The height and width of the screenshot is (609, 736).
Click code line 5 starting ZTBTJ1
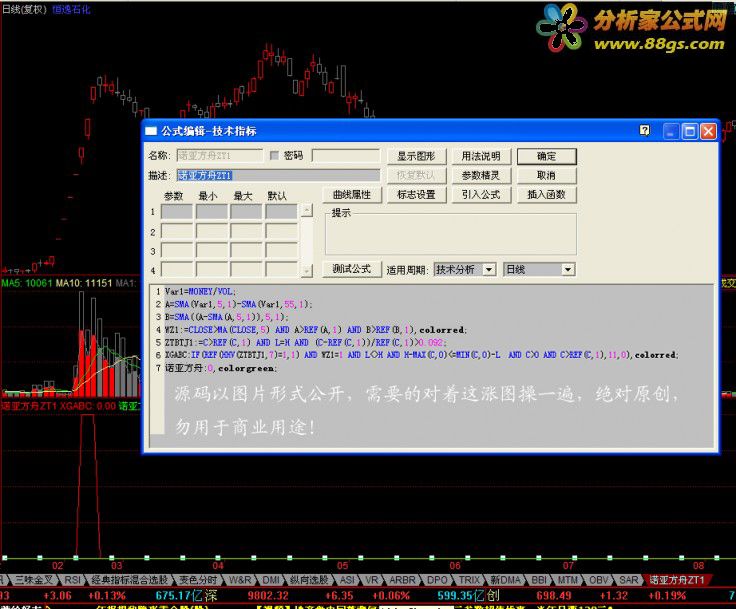coord(306,342)
